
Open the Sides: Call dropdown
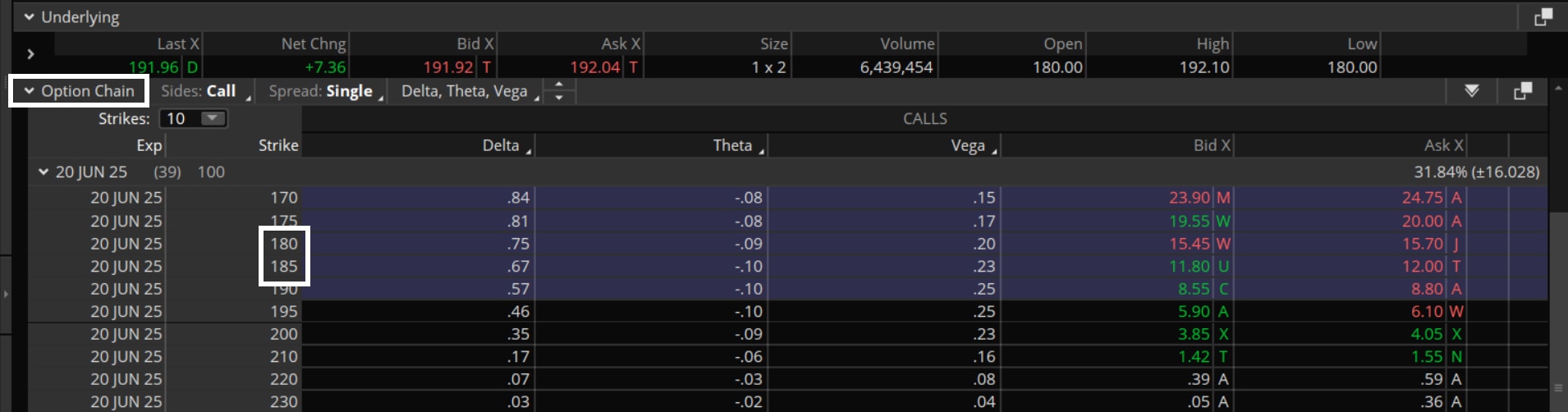tap(205, 91)
